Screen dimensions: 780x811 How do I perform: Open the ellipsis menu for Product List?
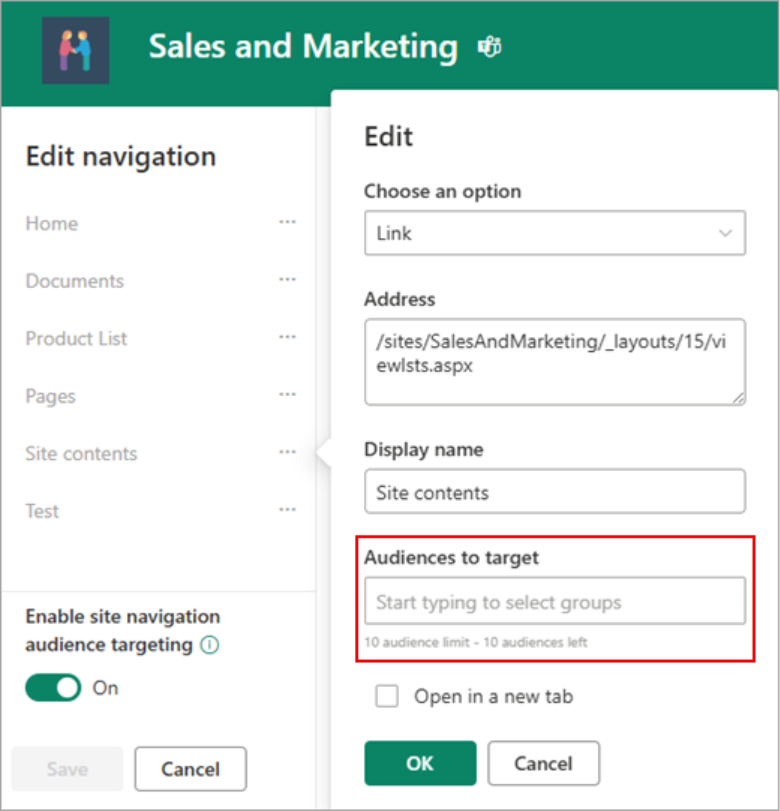(287, 338)
